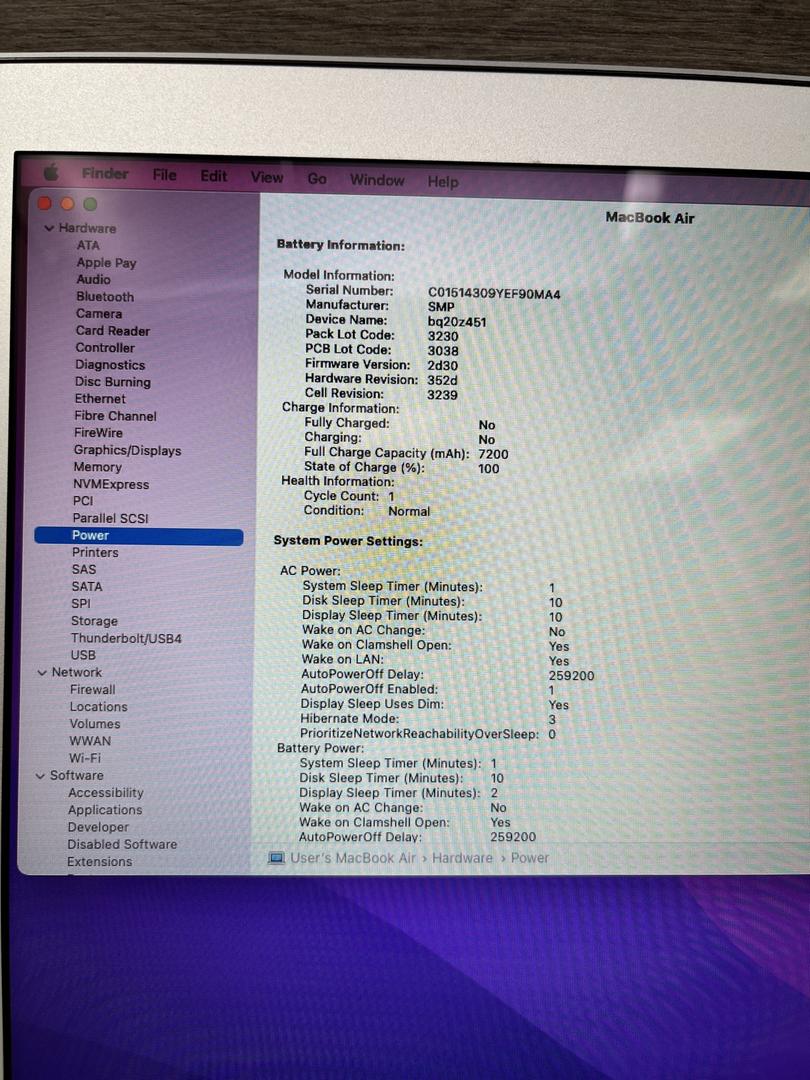Select ATA in the sidebar
The height and width of the screenshot is (1080, 810).
(x=88, y=245)
